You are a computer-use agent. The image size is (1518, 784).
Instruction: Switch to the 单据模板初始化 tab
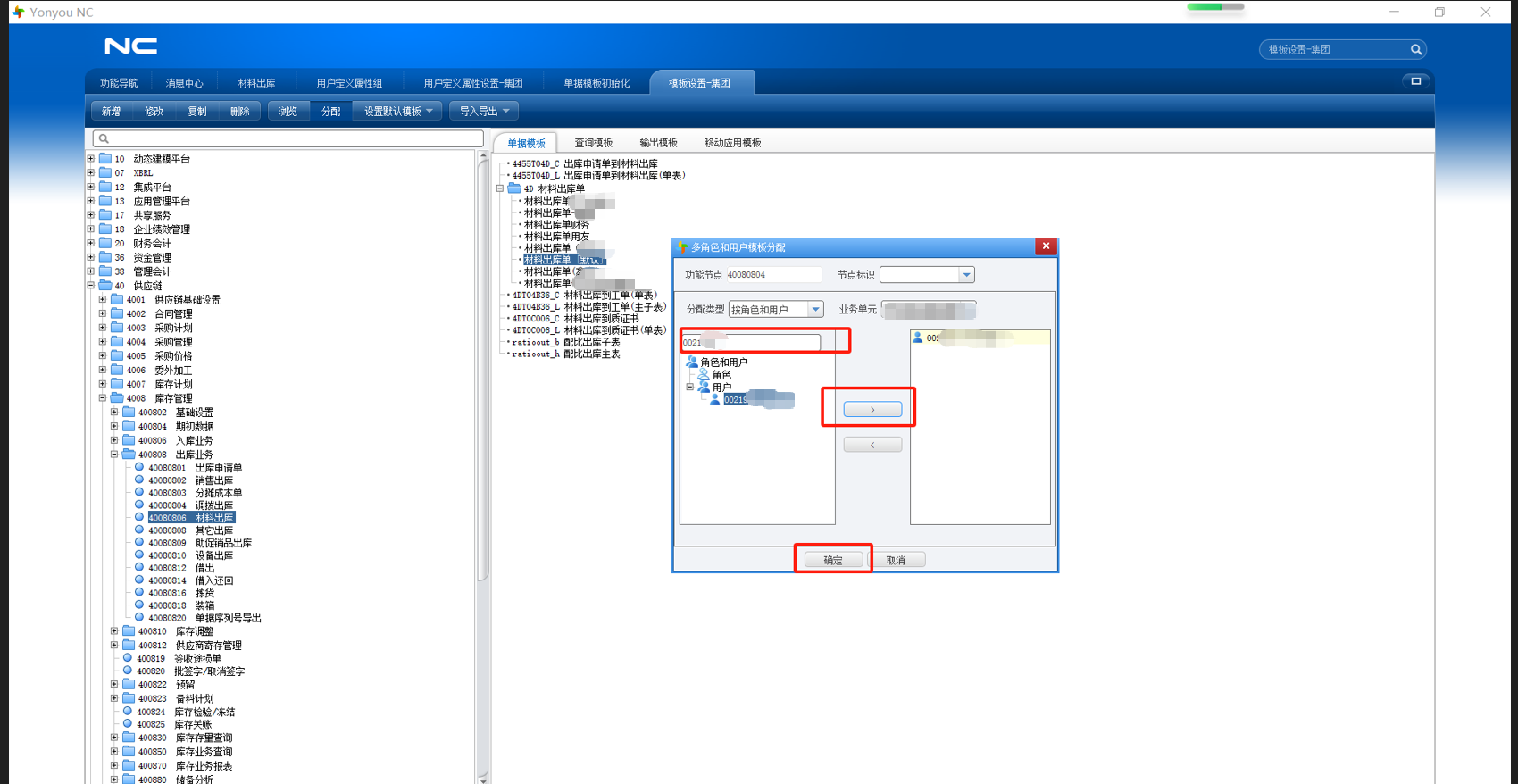[596, 83]
